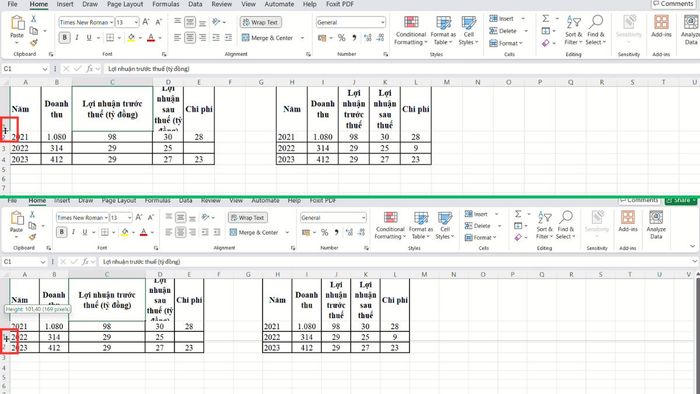Click red Font Color swatch in top window
Screen dimensions: 700x394
point(151,38)
